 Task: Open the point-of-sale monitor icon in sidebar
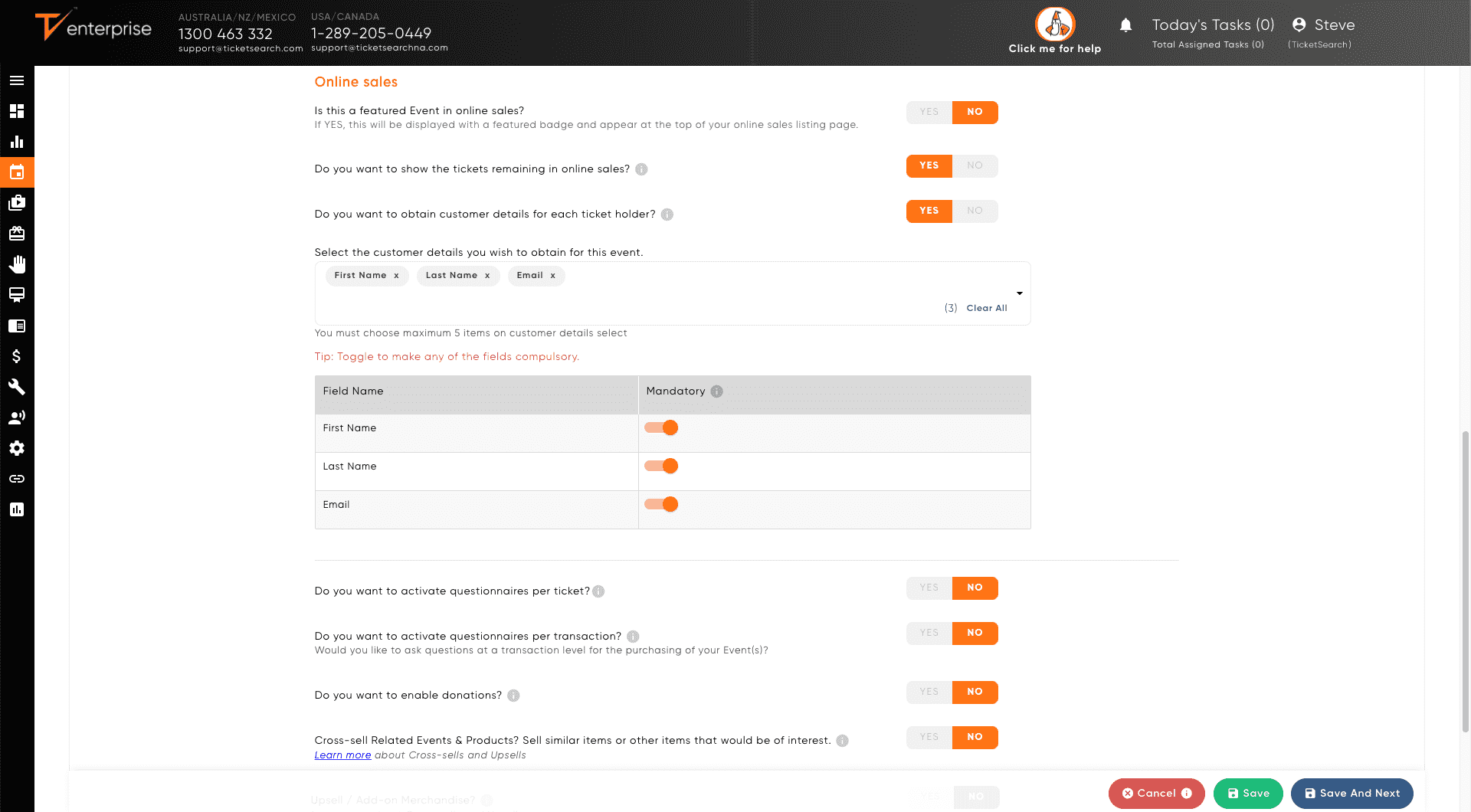[x=17, y=295]
